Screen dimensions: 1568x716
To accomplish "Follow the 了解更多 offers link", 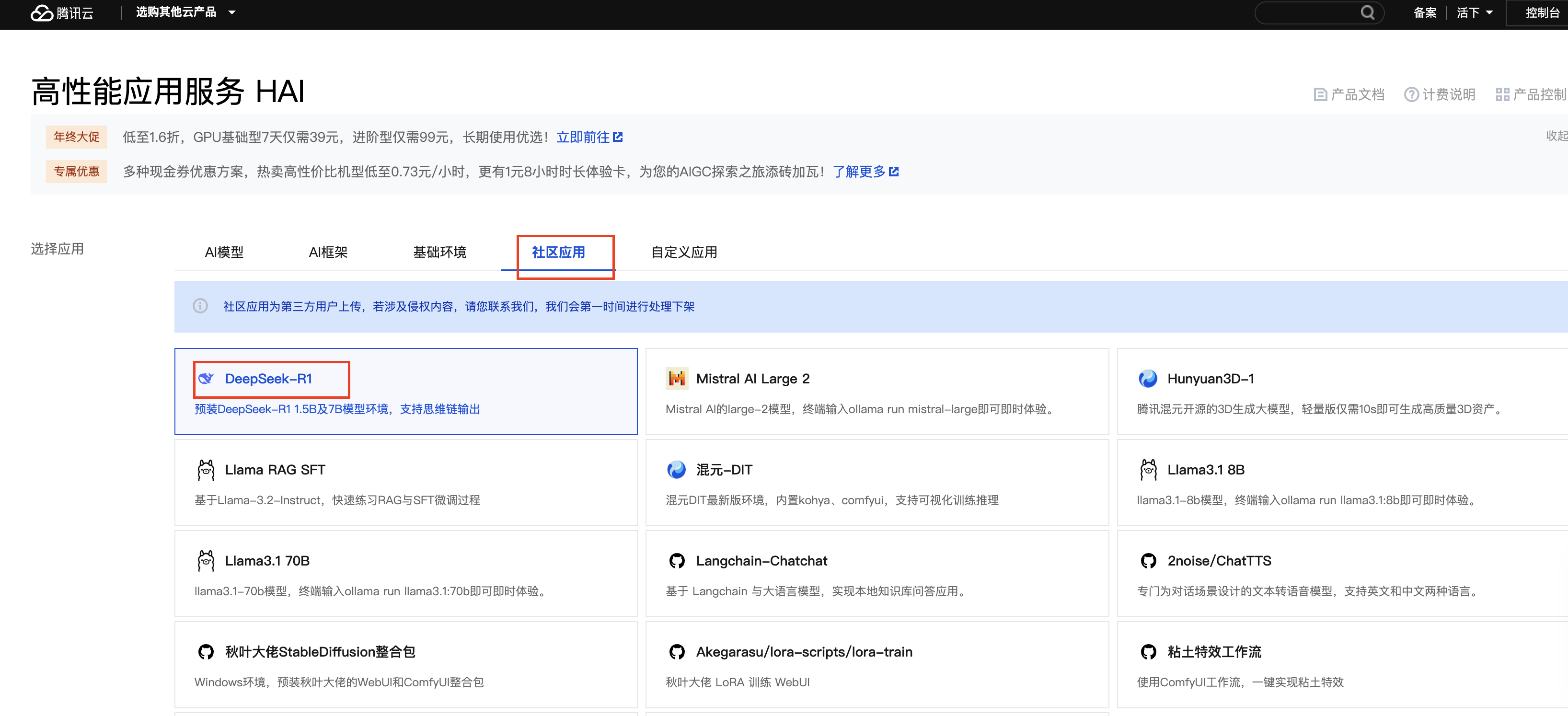I will (865, 172).
